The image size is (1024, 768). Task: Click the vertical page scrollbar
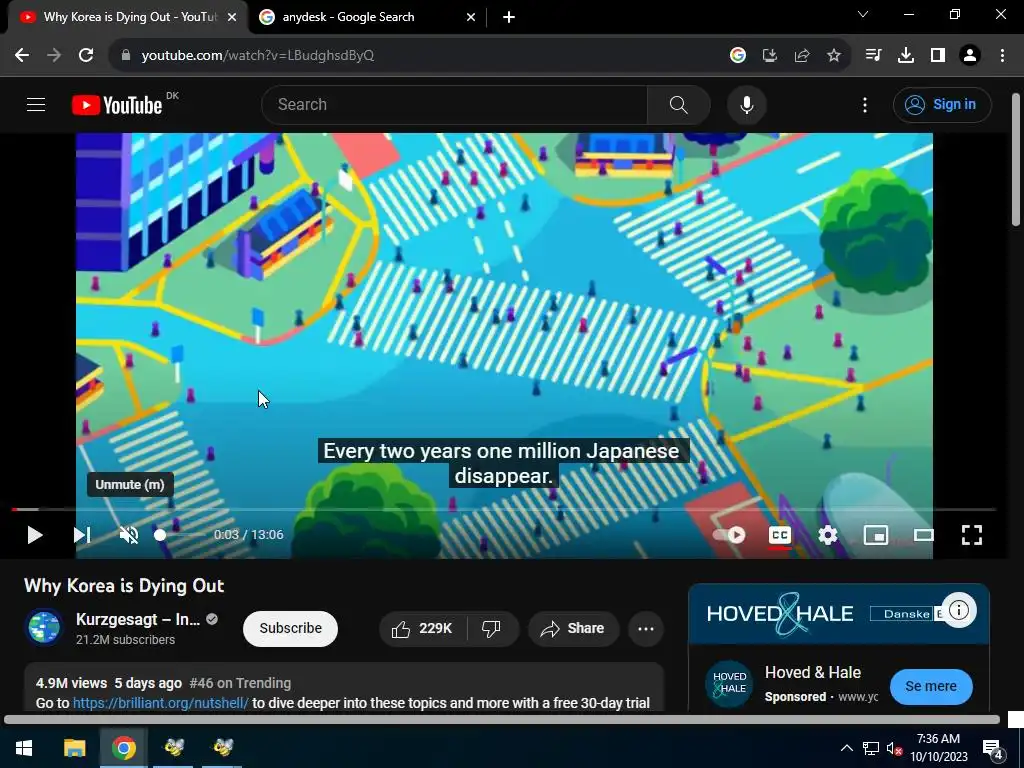1016,160
